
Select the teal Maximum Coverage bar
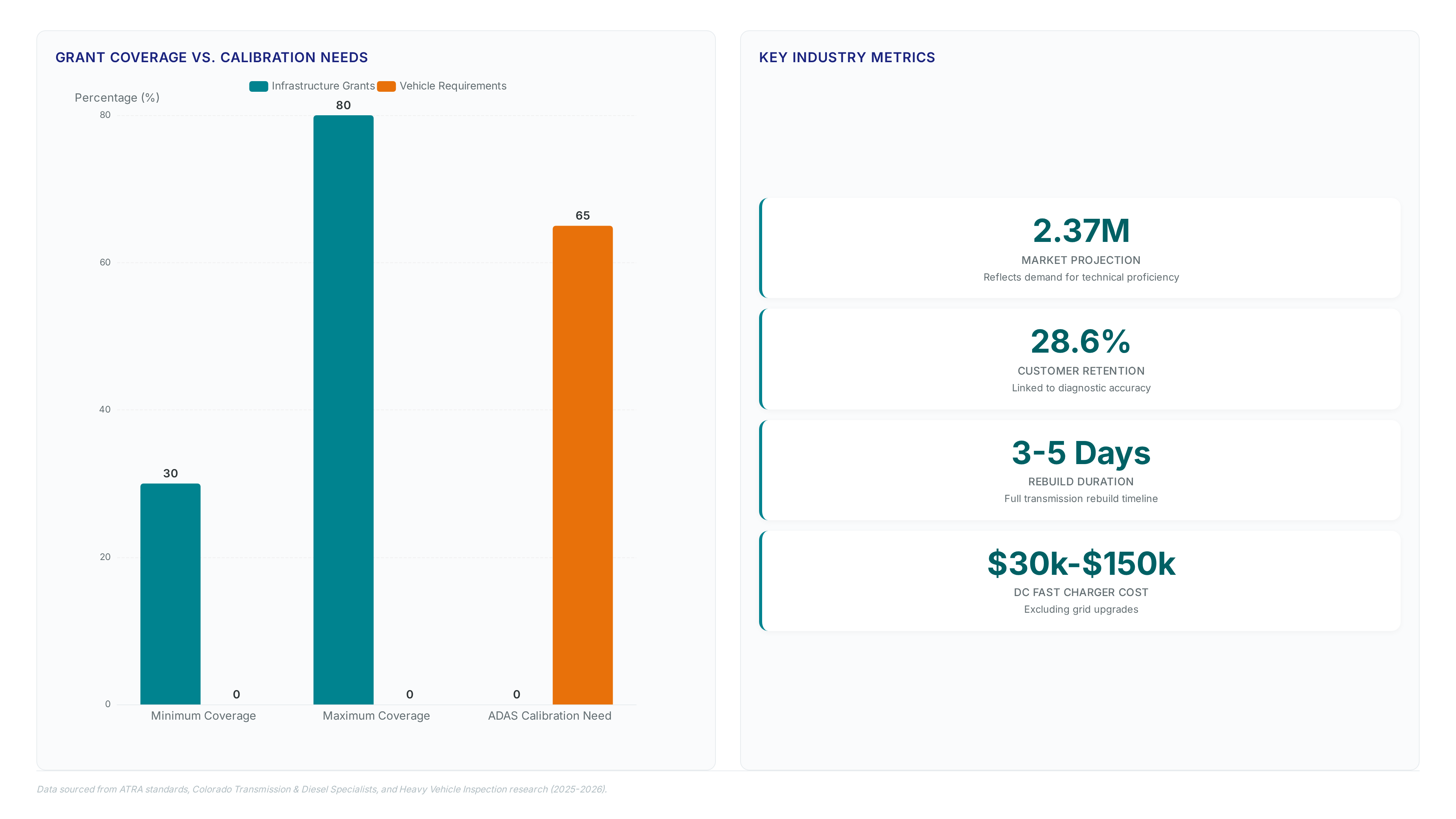[343, 410]
